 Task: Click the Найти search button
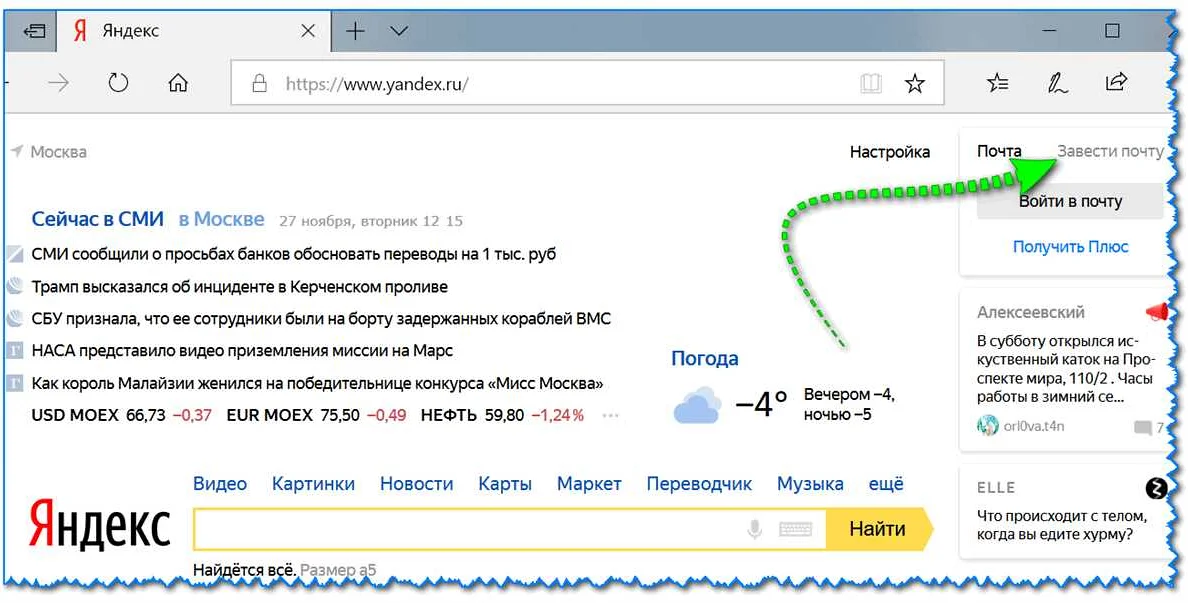tap(877, 529)
